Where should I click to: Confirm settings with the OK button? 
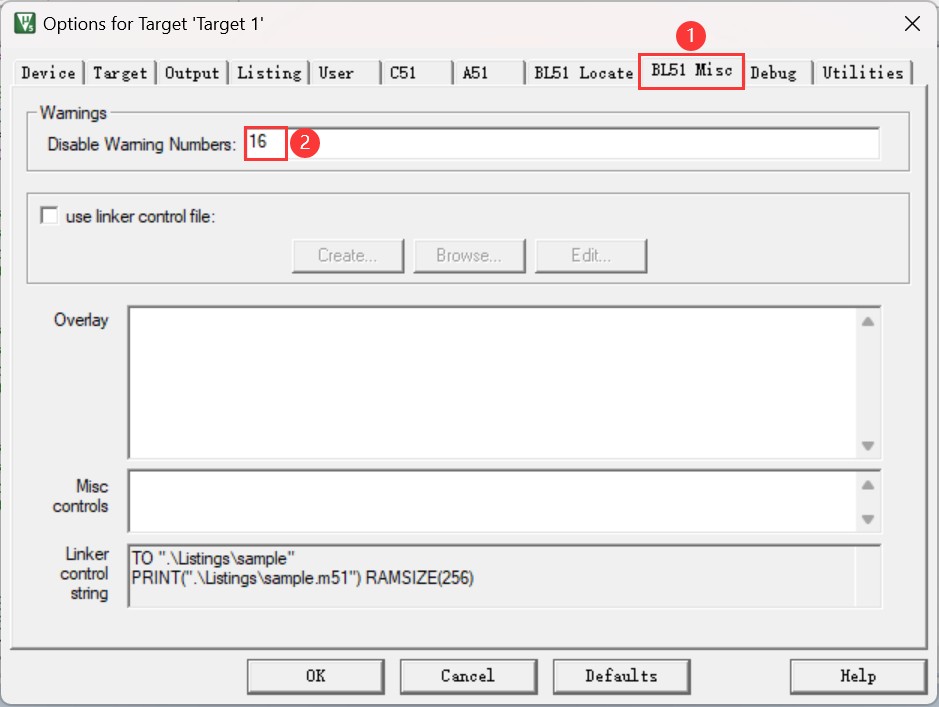(316, 676)
